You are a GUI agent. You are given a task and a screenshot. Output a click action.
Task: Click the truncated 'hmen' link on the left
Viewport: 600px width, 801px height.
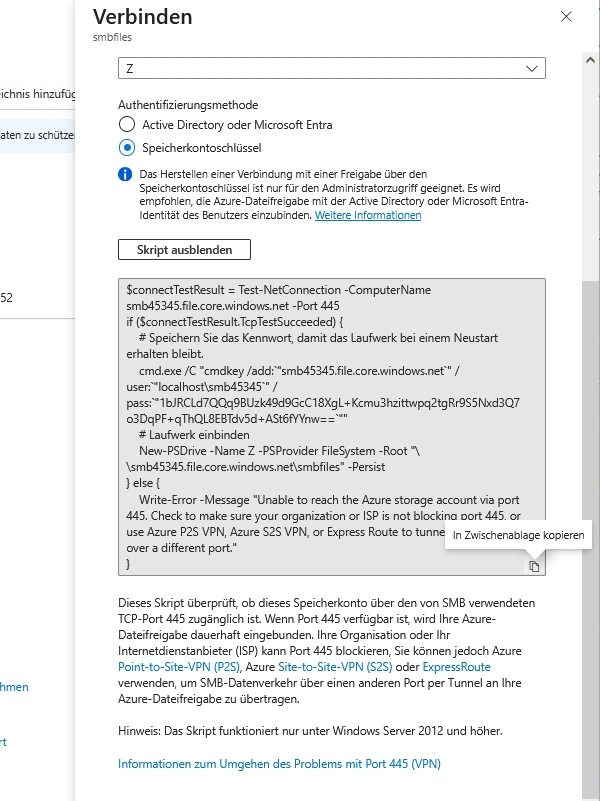point(14,687)
